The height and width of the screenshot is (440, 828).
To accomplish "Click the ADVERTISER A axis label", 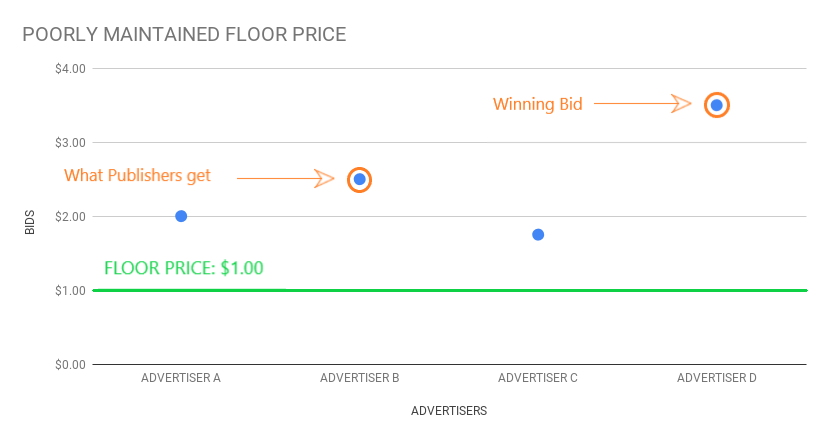I will tap(181, 378).
